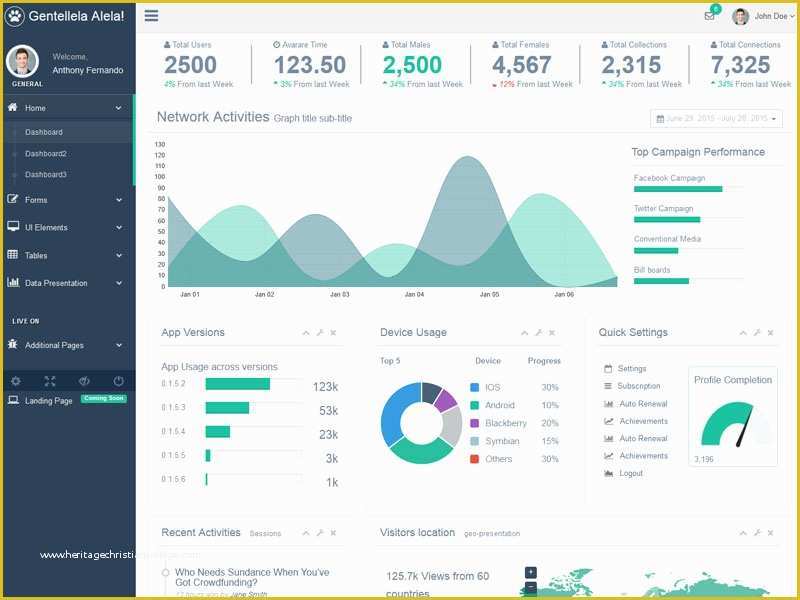Click the Additional Pages bug icon
The height and width of the screenshot is (600, 800).
13,344
